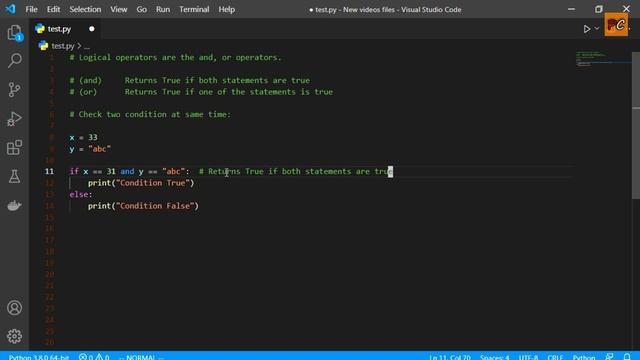Click the text 'x = 33'
Image resolution: width=640 pixels, height=360 pixels.
84,137
